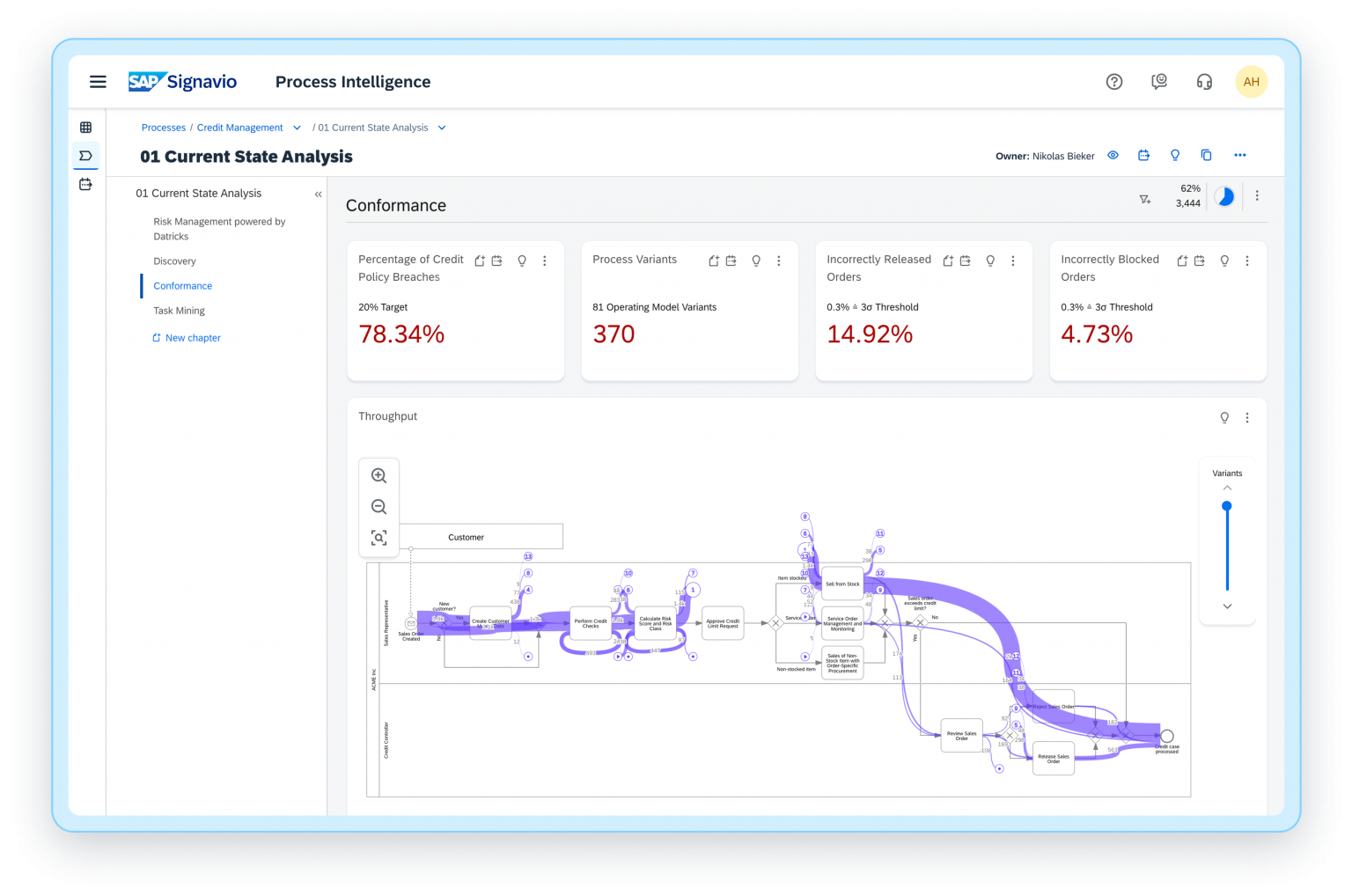
Task: Add a filter using the filter icon
Action: pyautogui.click(x=1145, y=199)
